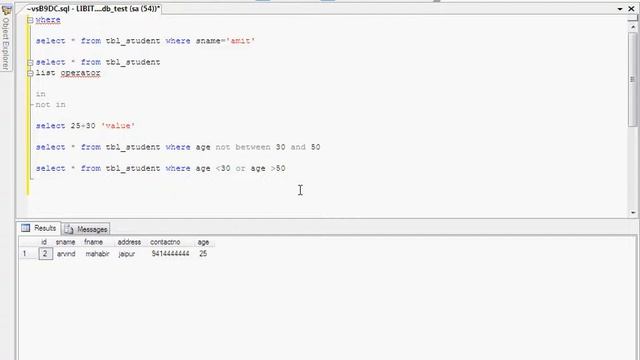Click the editor scrollbar down arrow
640x360 pixels.
[x=633, y=212]
